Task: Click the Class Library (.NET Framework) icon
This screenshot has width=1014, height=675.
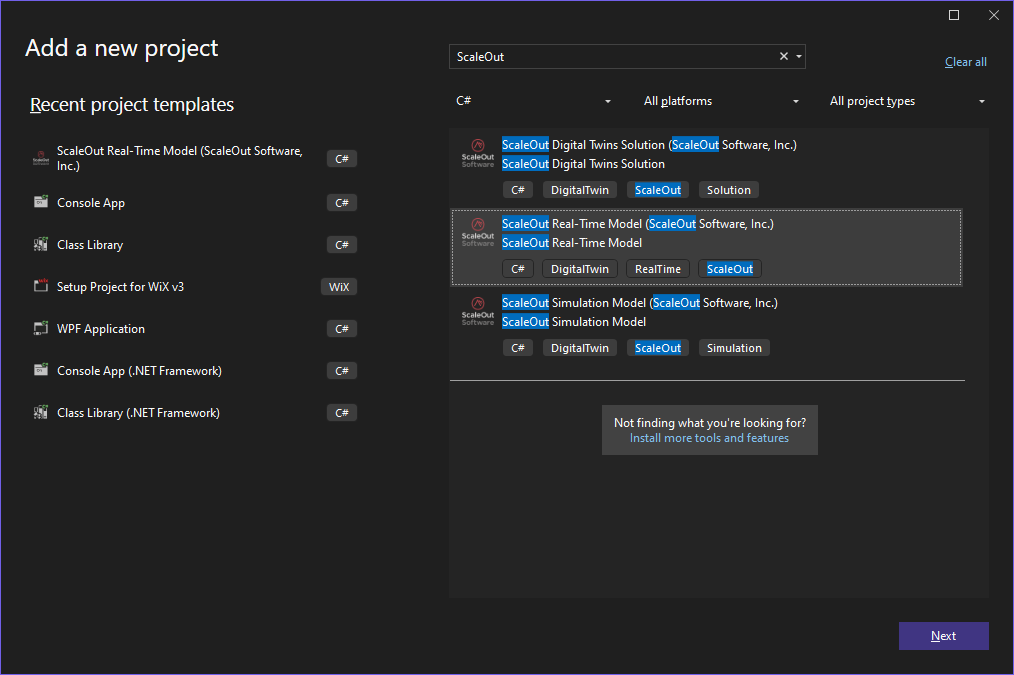Action: pyautogui.click(x=41, y=412)
